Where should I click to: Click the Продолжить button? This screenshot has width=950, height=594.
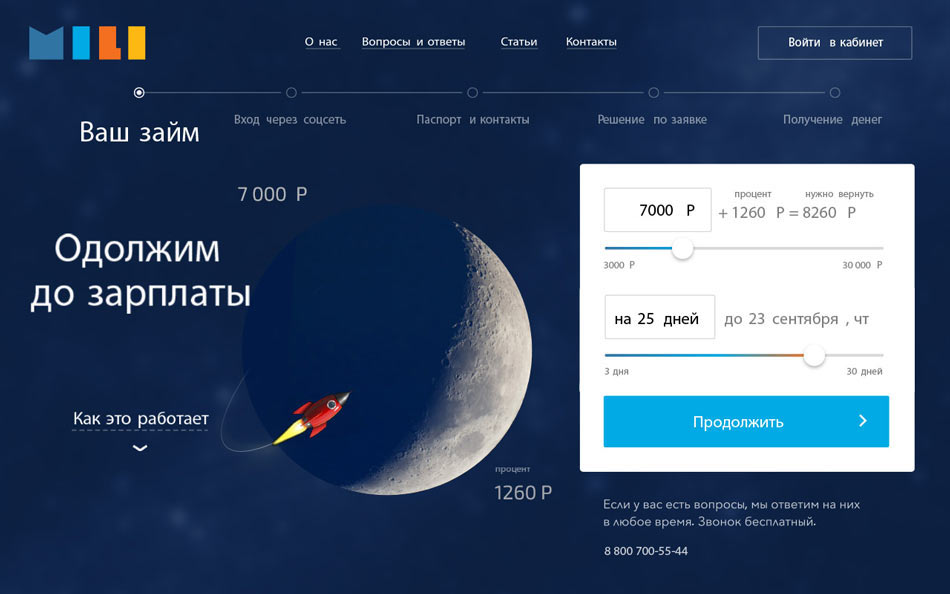[746, 421]
